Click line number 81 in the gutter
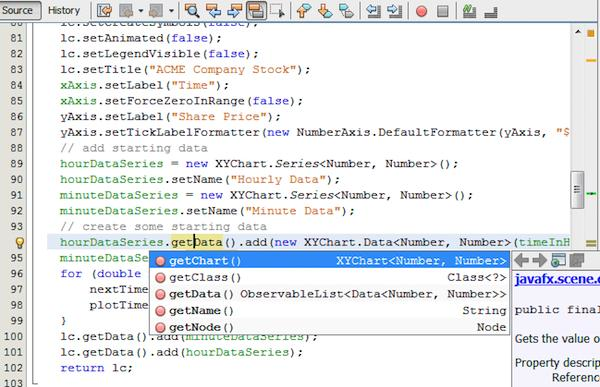The image size is (600, 387). (x=16, y=38)
